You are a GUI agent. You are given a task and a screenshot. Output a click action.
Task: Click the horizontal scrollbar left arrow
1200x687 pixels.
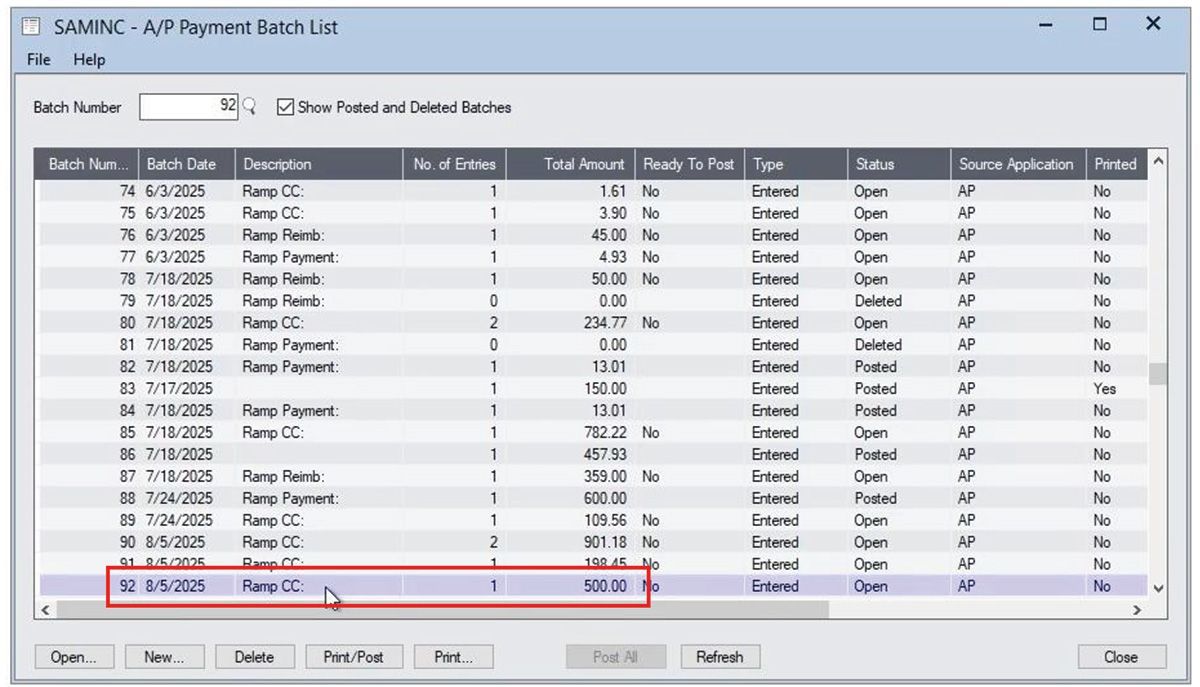(x=46, y=609)
